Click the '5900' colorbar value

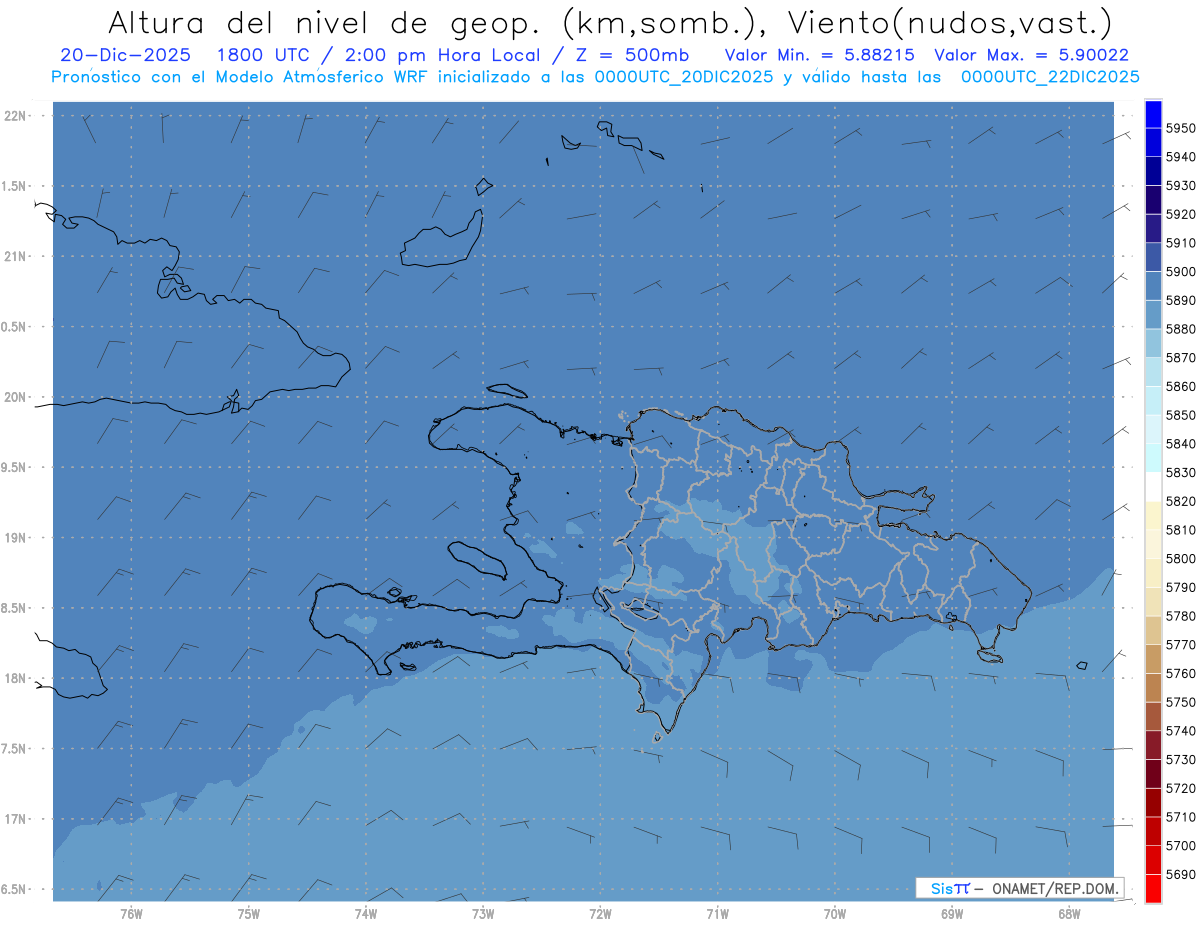point(1181,272)
